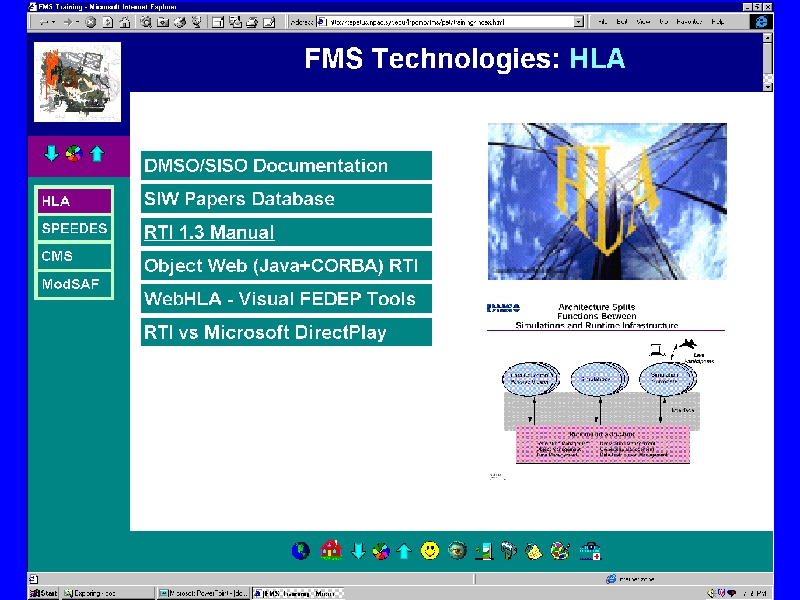Select ModSAF in the sidebar navigation
800x600 pixels.
(x=74, y=284)
